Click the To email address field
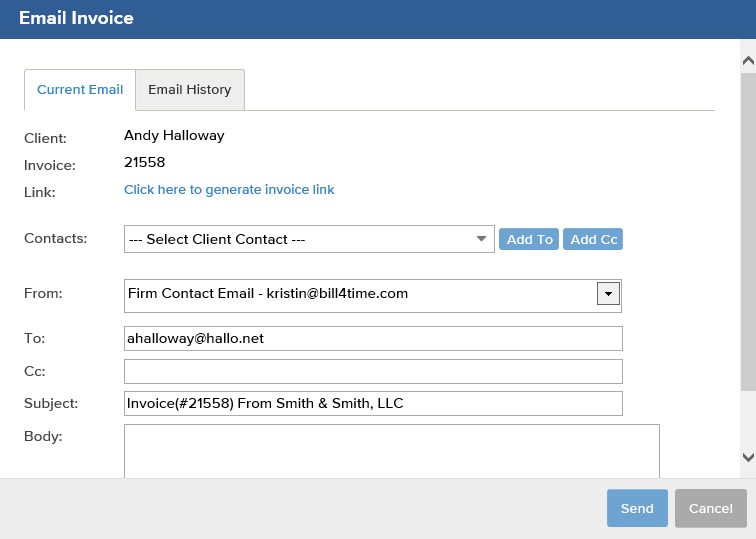This screenshot has width=756, height=539. coord(373,338)
